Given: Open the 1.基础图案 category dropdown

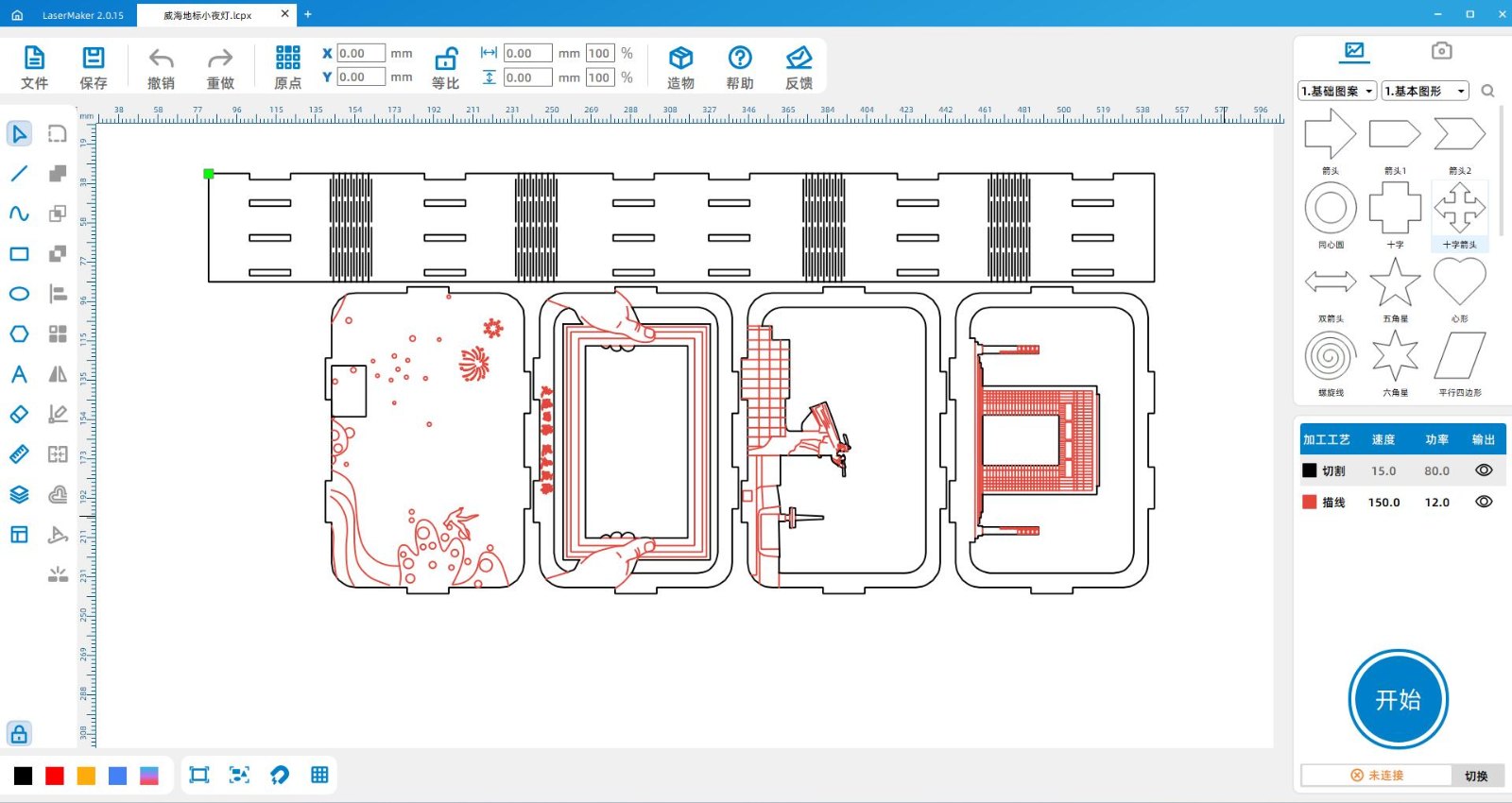Looking at the screenshot, I should pos(1337,92).
